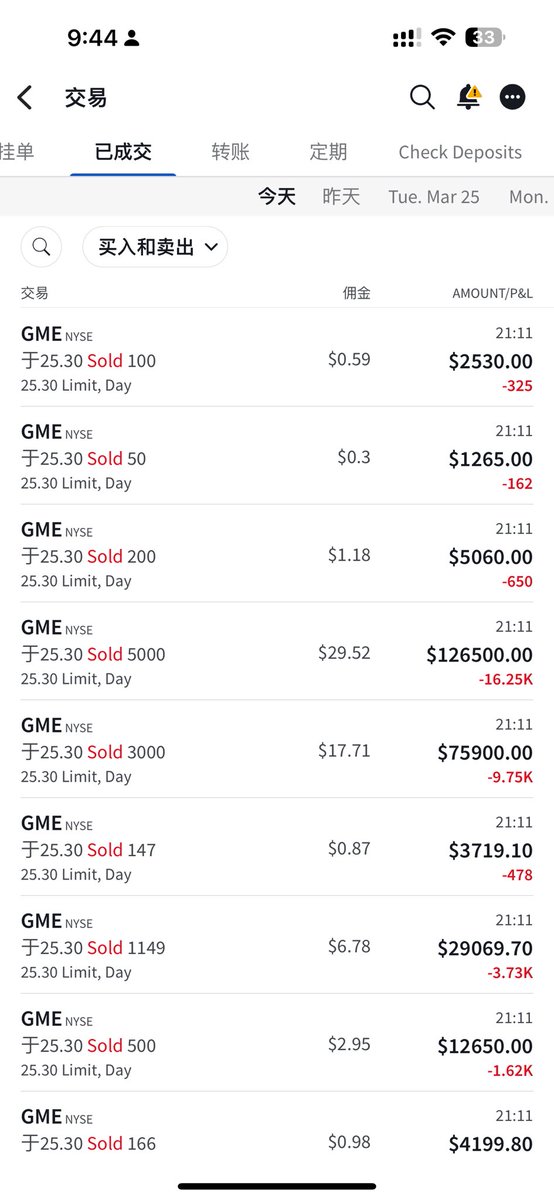Open the three-dot more options menu

[x=513, y=97]
